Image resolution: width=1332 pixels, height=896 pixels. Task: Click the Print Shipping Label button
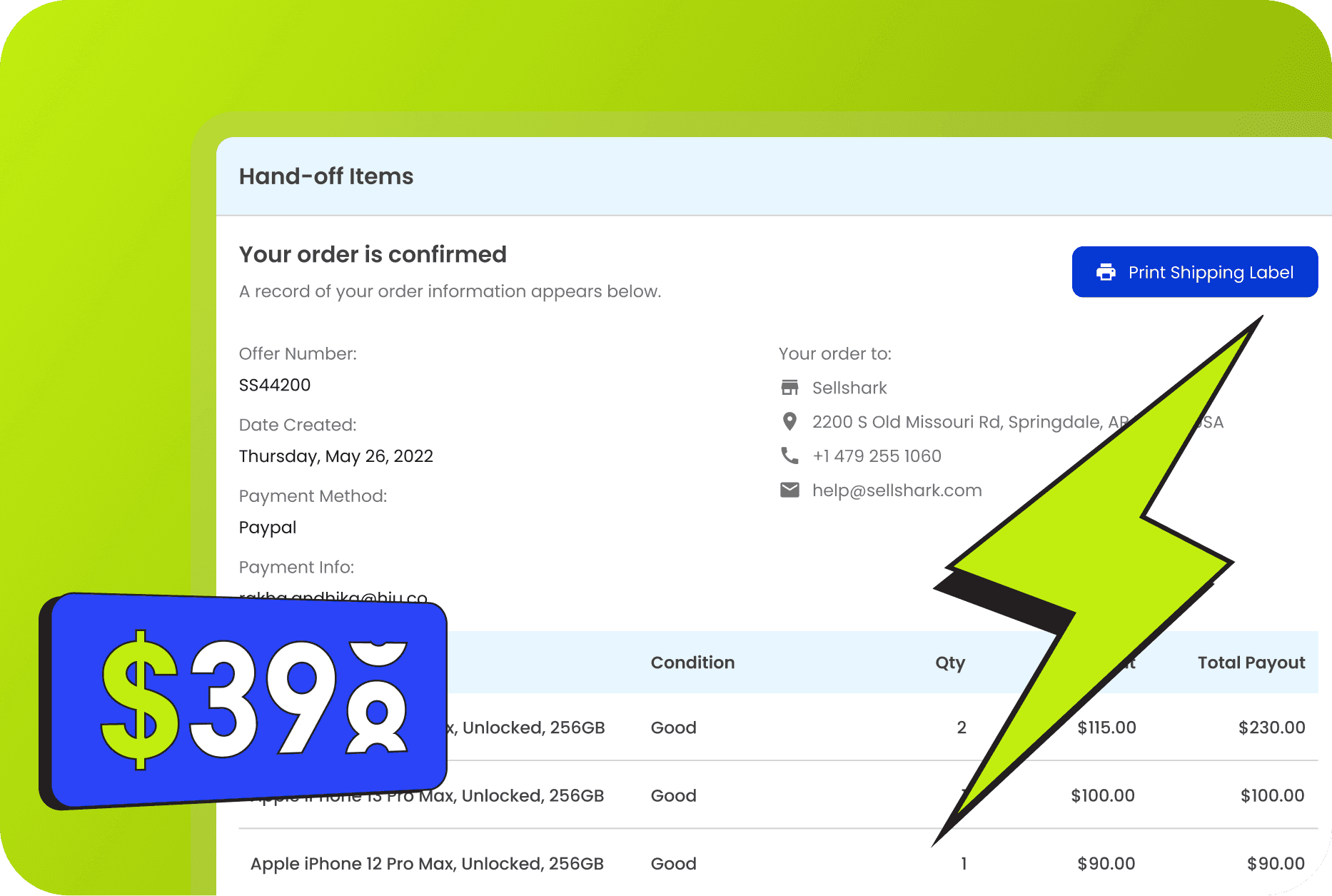pos(1194,272)
